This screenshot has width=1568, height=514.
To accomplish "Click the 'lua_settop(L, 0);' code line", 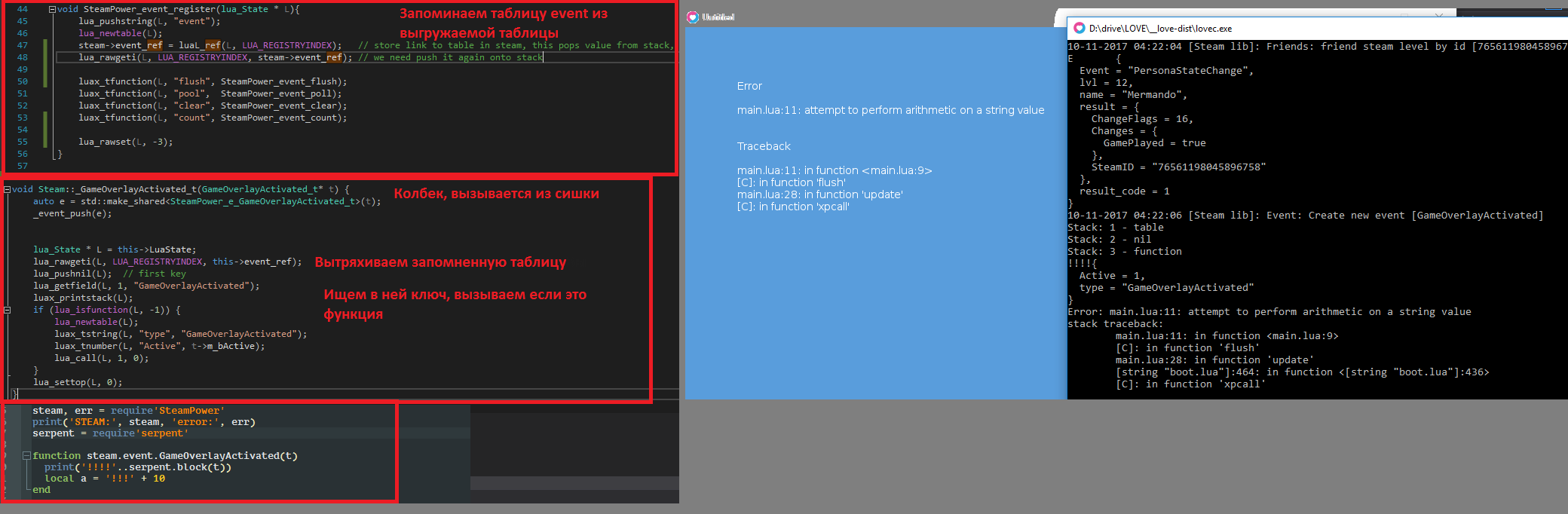I will [78, 382].
